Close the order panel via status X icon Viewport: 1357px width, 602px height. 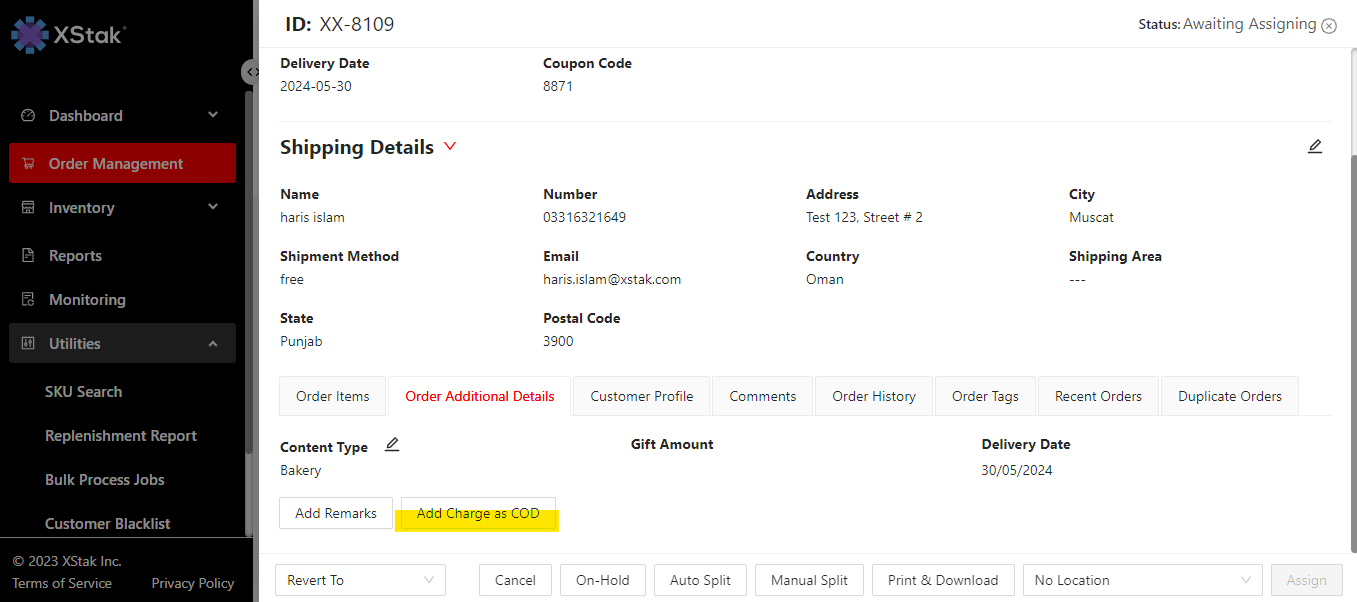pyautogui.click(x=1329, y=26)
